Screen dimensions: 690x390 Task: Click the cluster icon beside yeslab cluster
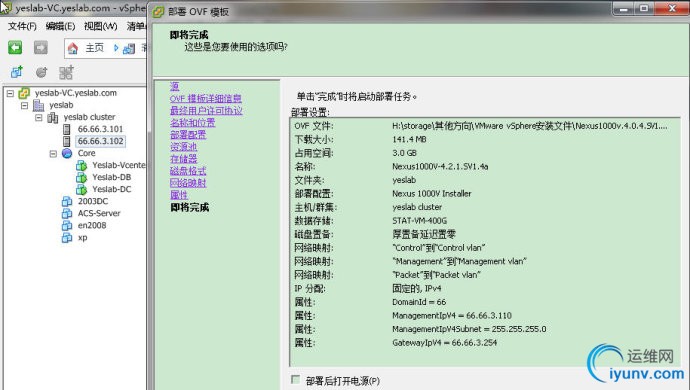53,117
